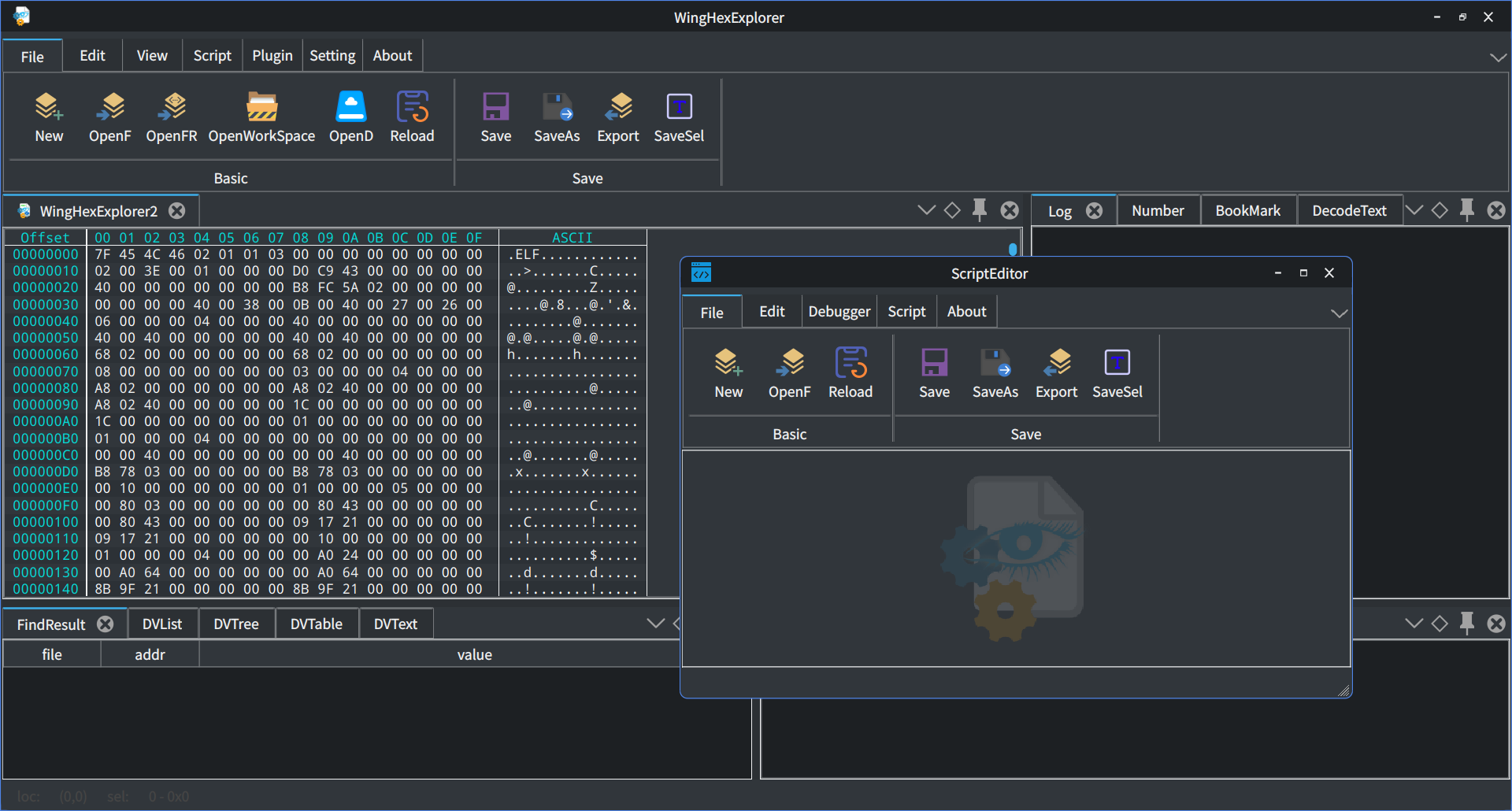Viewport: 1512px width, 811px height.
Task: Switch to the View ribbon tab
Action: point(152,56)
